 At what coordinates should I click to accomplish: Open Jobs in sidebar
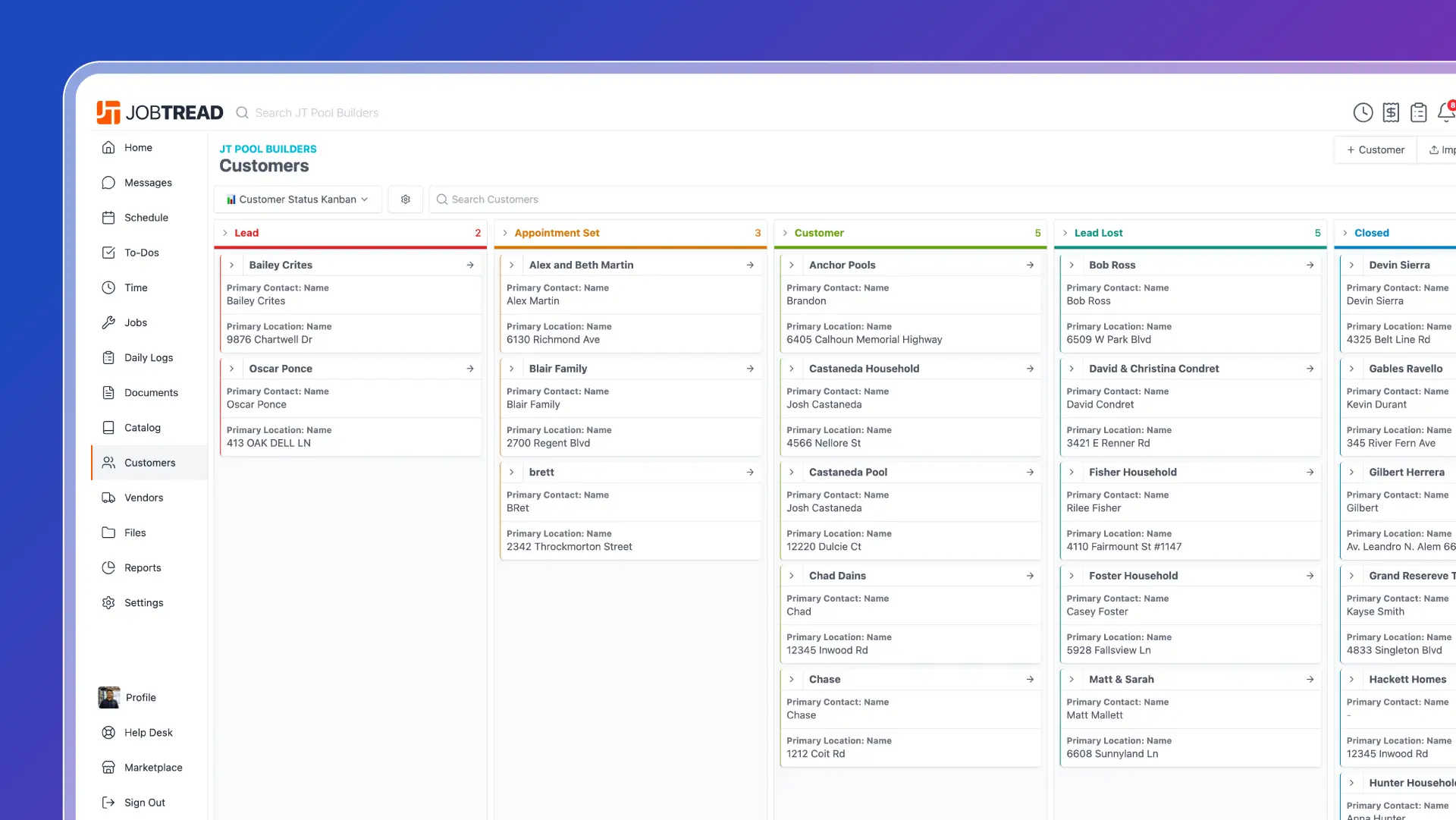pos(149,322)
